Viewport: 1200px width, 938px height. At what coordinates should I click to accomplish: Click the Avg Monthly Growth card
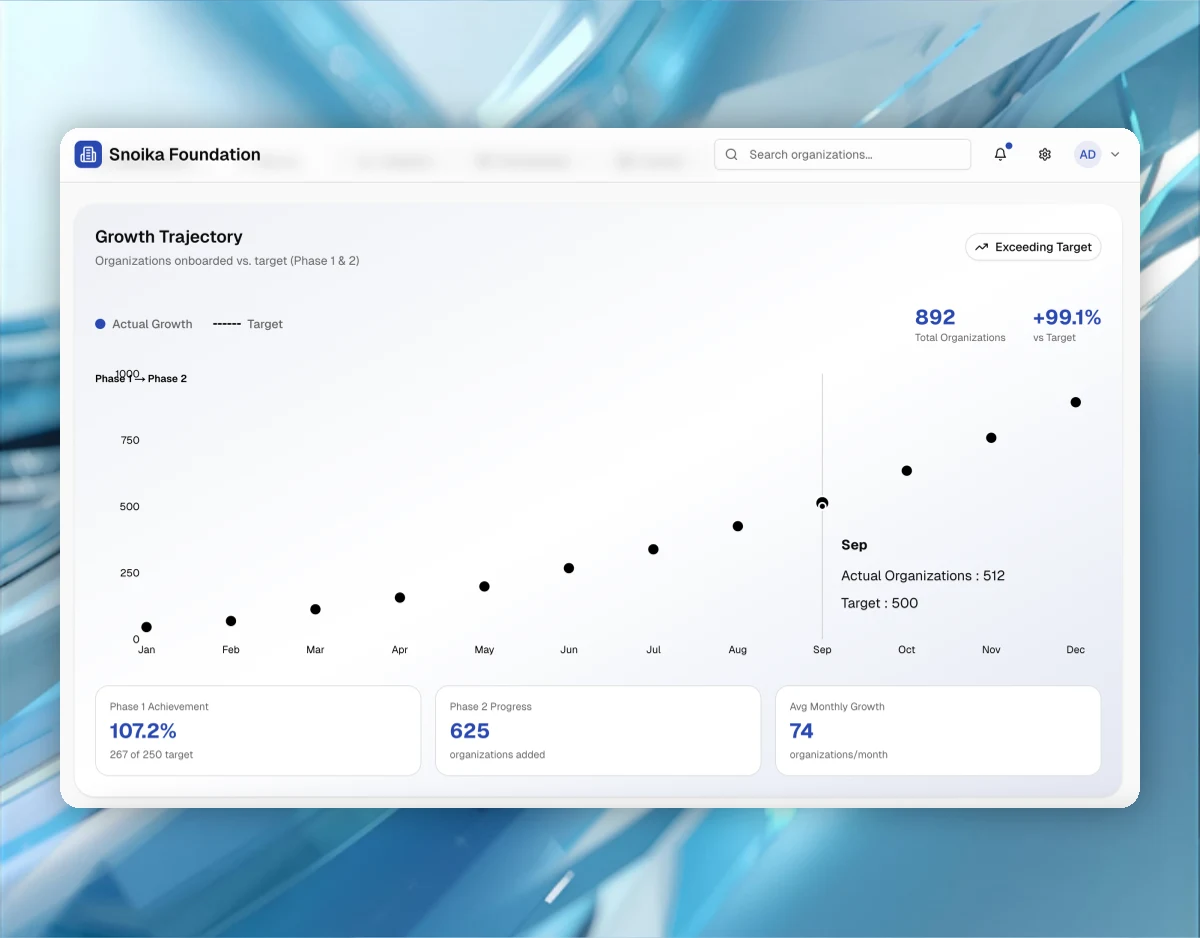(938, 730)
